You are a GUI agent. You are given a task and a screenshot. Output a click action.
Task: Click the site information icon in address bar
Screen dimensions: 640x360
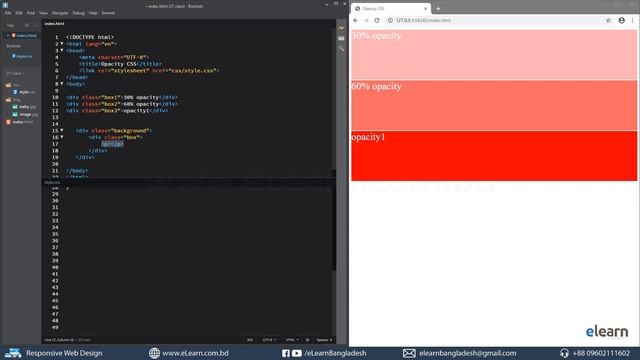point(390,20)
